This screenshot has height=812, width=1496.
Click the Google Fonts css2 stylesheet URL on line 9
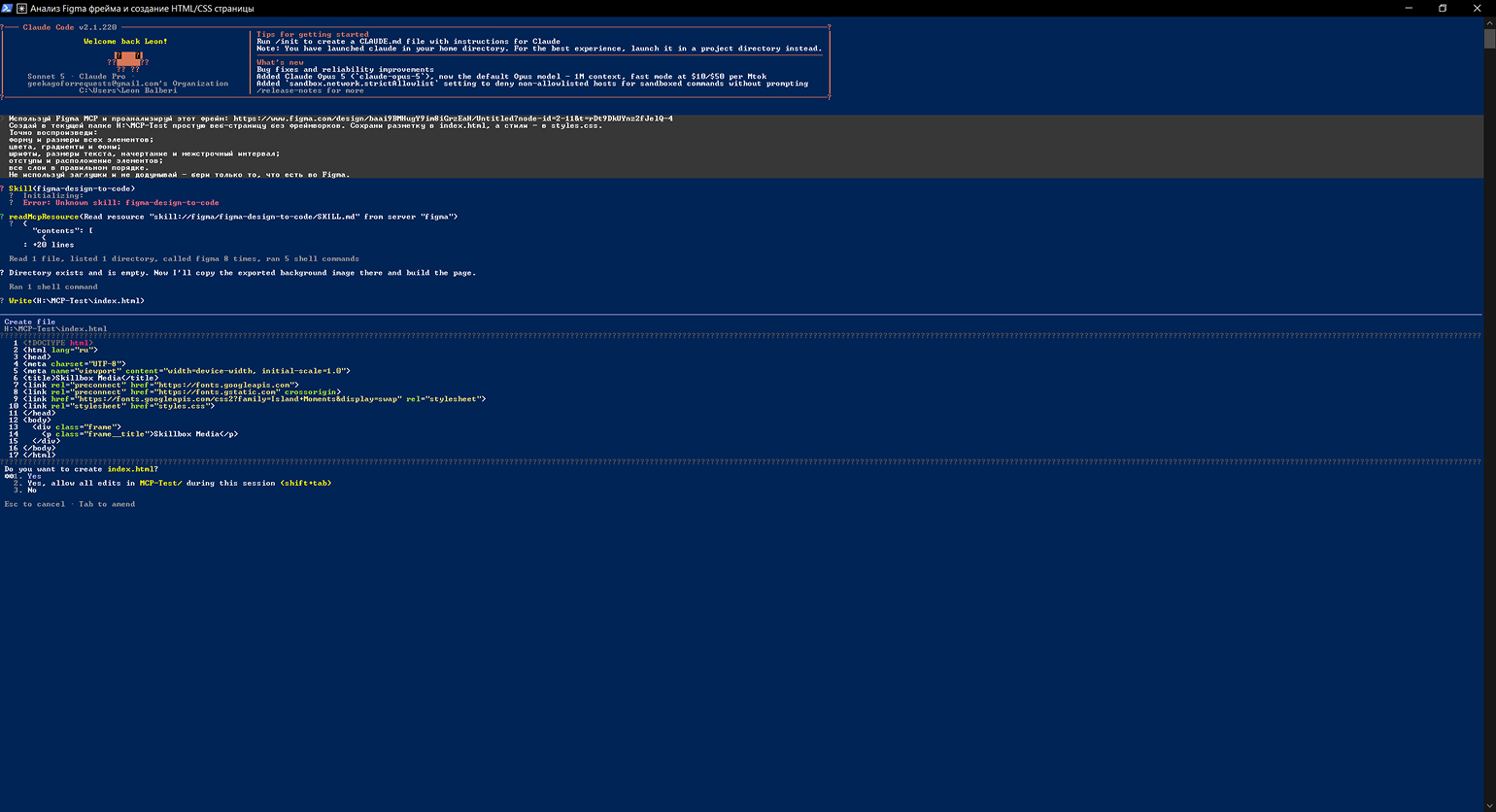tap(238, 398)
